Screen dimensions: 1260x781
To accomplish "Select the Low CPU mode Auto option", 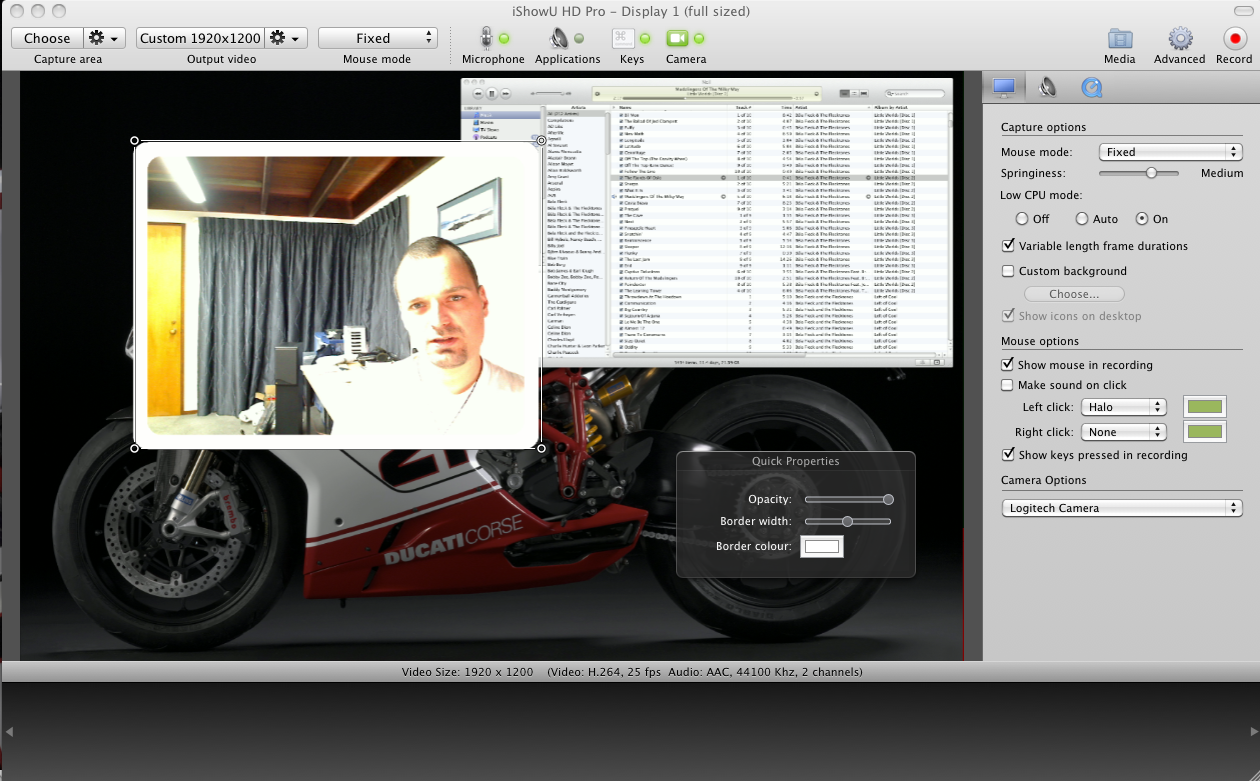I will [x=1082, y=219].
